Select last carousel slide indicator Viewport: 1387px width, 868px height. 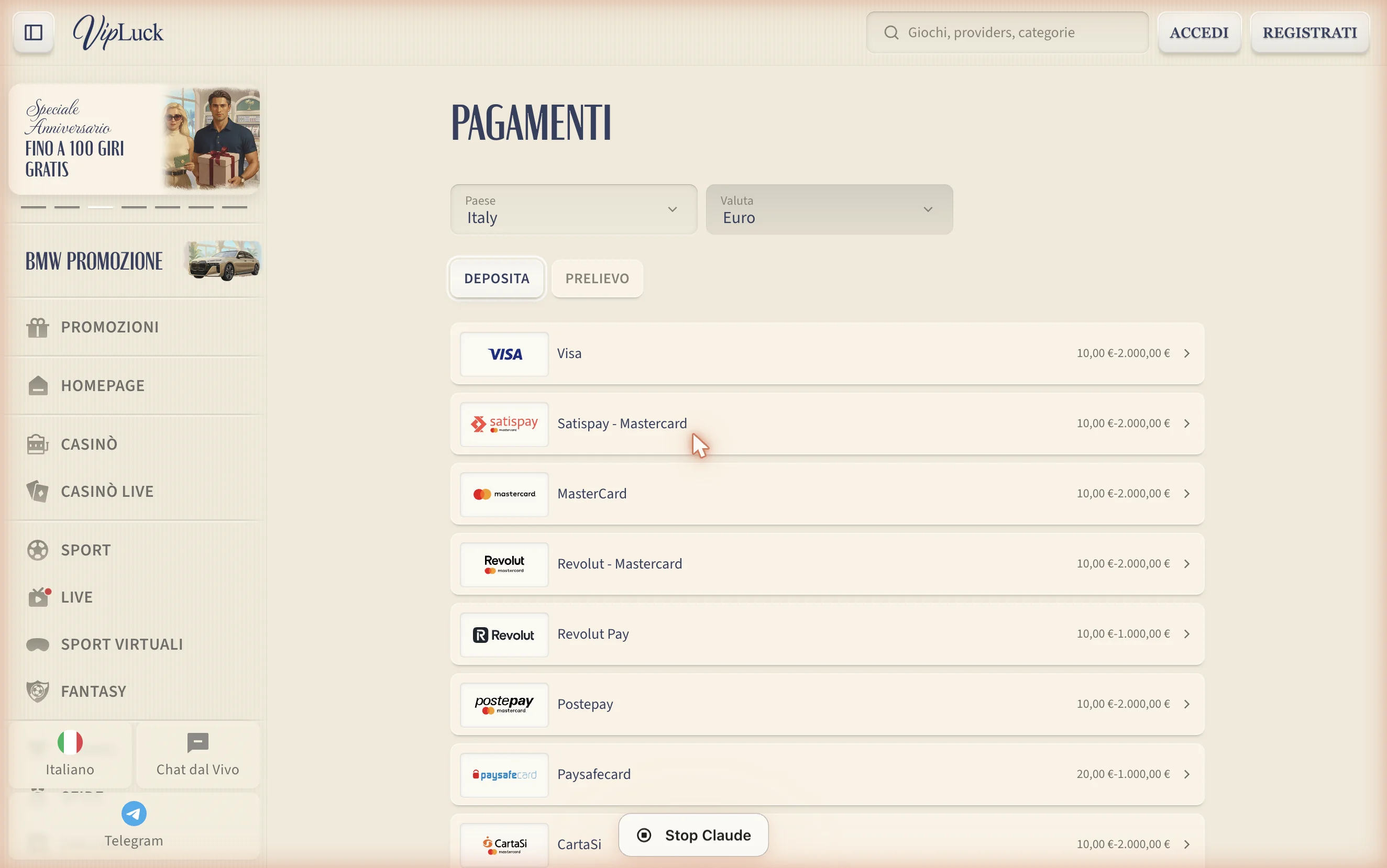[x=234, y=207]
